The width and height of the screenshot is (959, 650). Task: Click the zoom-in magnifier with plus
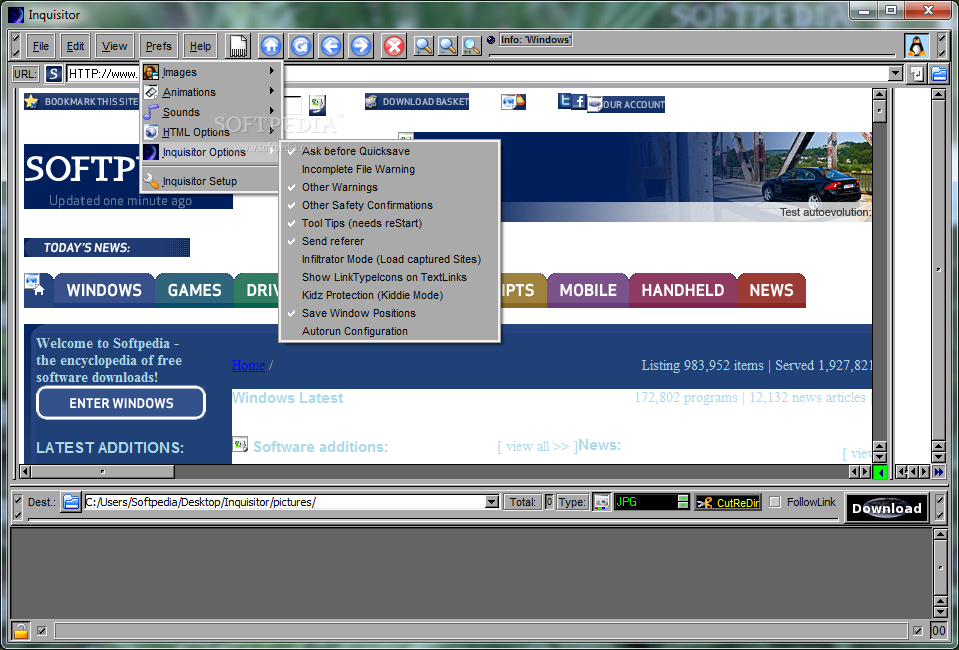424,46
